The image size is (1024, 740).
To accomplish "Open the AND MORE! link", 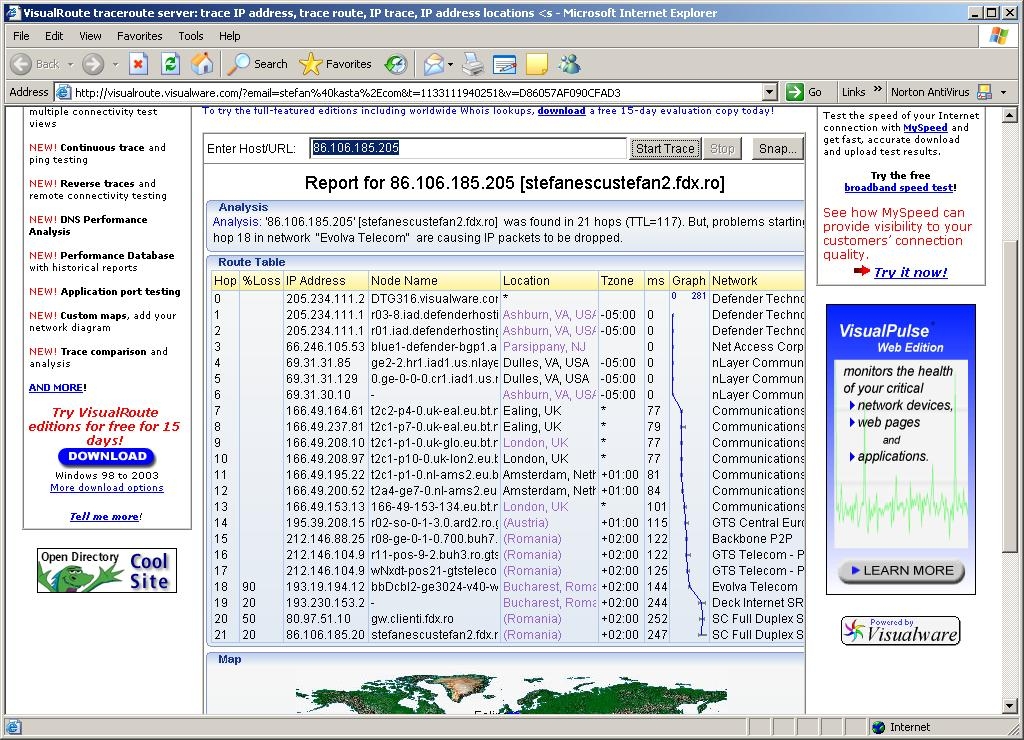I will pyautogui.click(x=57, y=387).
